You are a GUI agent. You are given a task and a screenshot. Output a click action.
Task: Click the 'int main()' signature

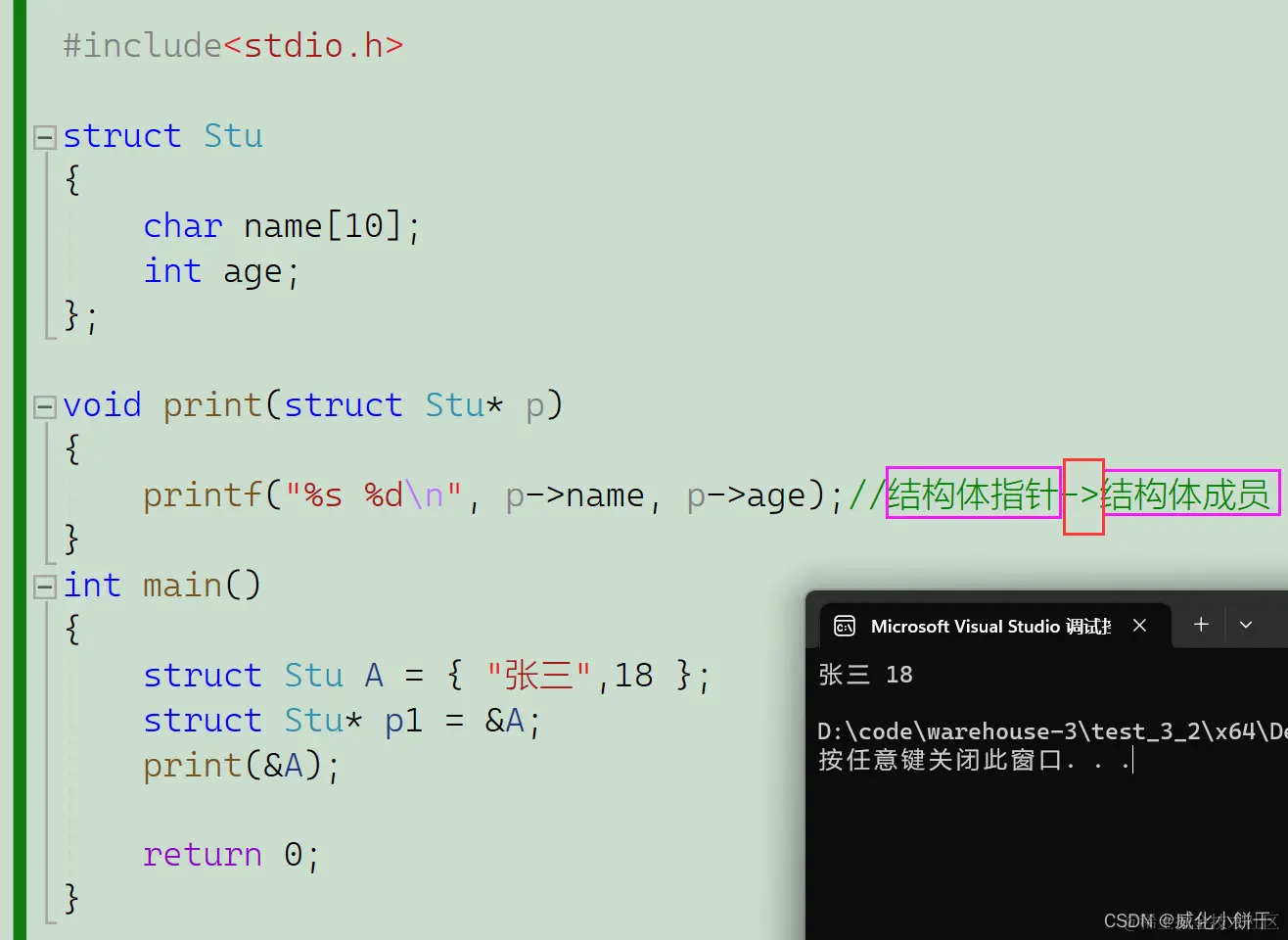click(x=162, y=586)
